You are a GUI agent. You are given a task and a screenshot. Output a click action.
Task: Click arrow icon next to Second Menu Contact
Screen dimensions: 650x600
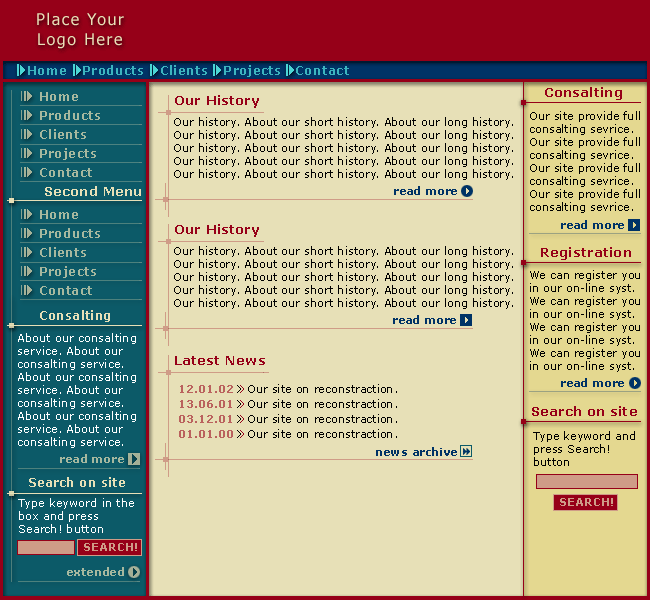(x=27, y=291)
